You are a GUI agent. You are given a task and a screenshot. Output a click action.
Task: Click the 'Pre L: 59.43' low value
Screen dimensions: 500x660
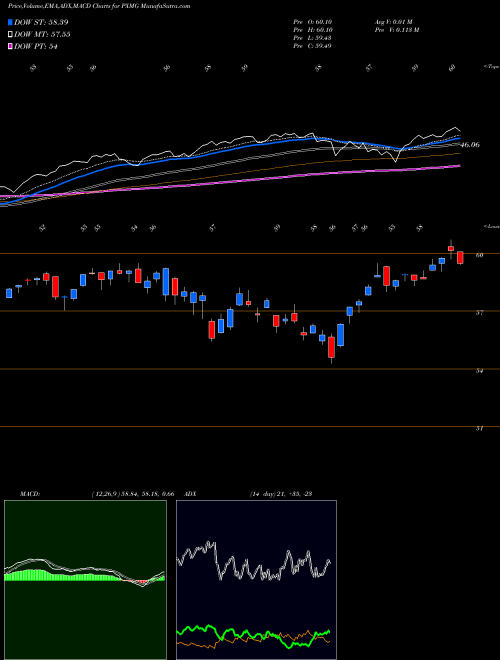coord(313,38)
